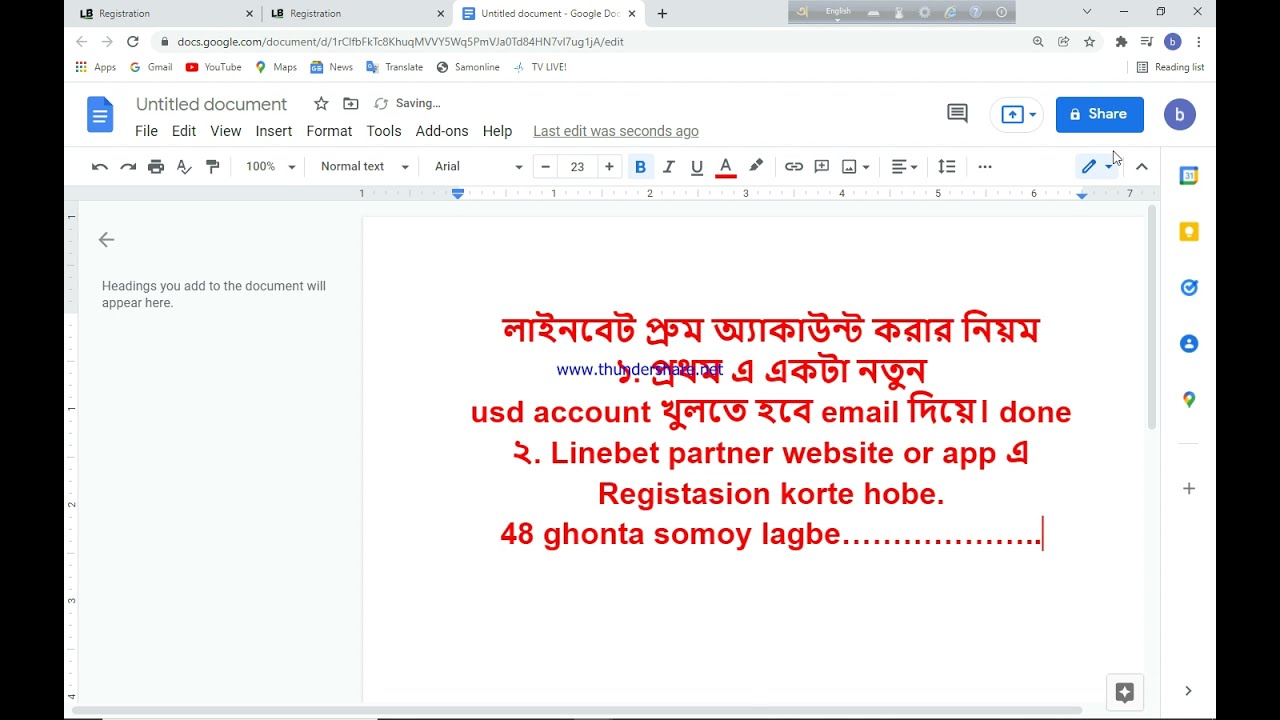Screen dimensions: 1280x720
Task: Open the Translate bookmark
Action: tap(394, 67)
